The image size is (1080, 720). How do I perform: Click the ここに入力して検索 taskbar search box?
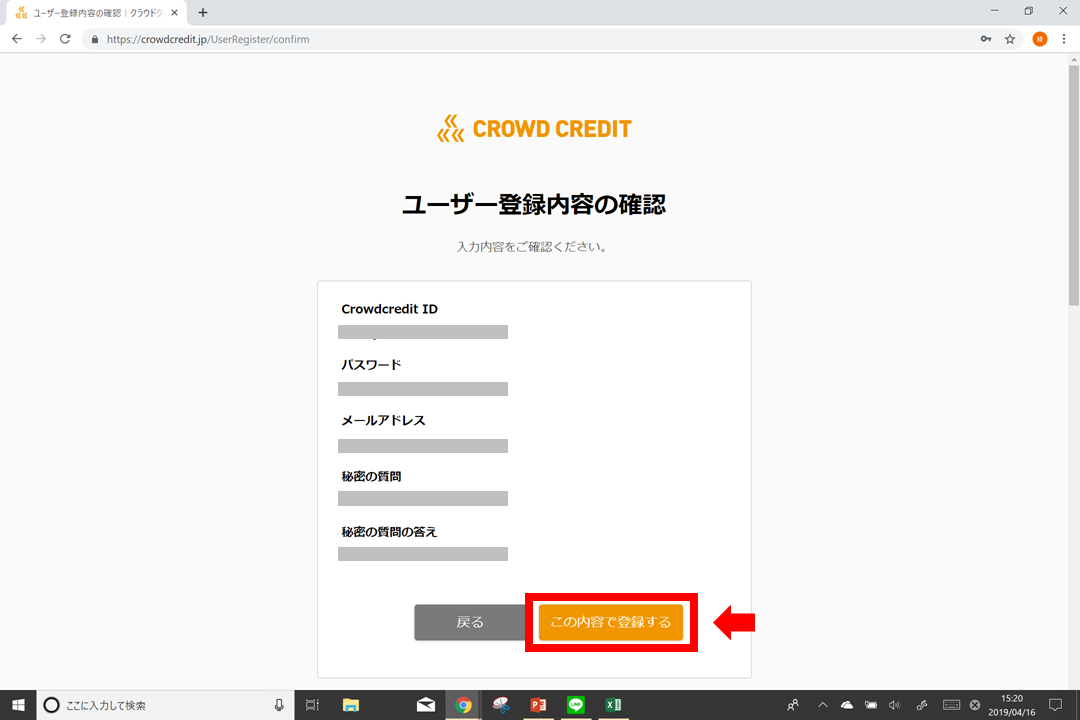[165, 705]
